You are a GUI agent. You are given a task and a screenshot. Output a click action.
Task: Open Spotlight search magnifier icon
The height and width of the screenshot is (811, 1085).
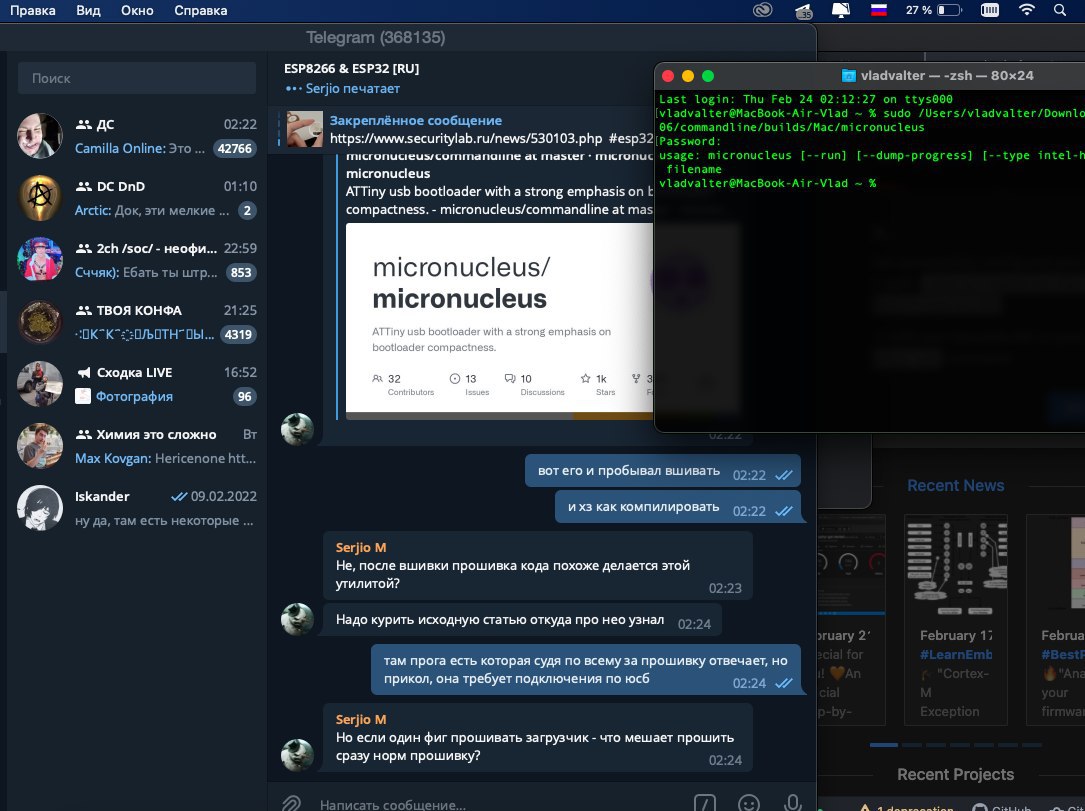[x=1059, y=10]
